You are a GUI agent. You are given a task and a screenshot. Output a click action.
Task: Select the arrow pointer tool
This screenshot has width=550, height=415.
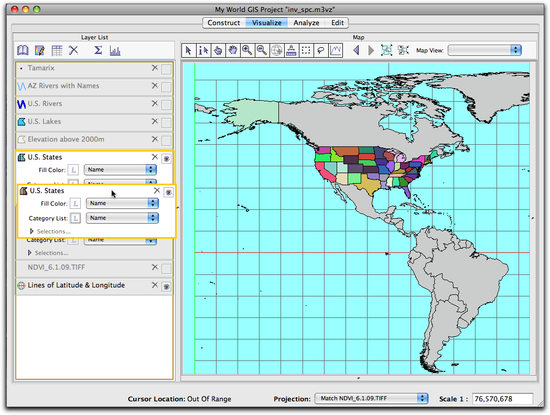coord(188,51)
